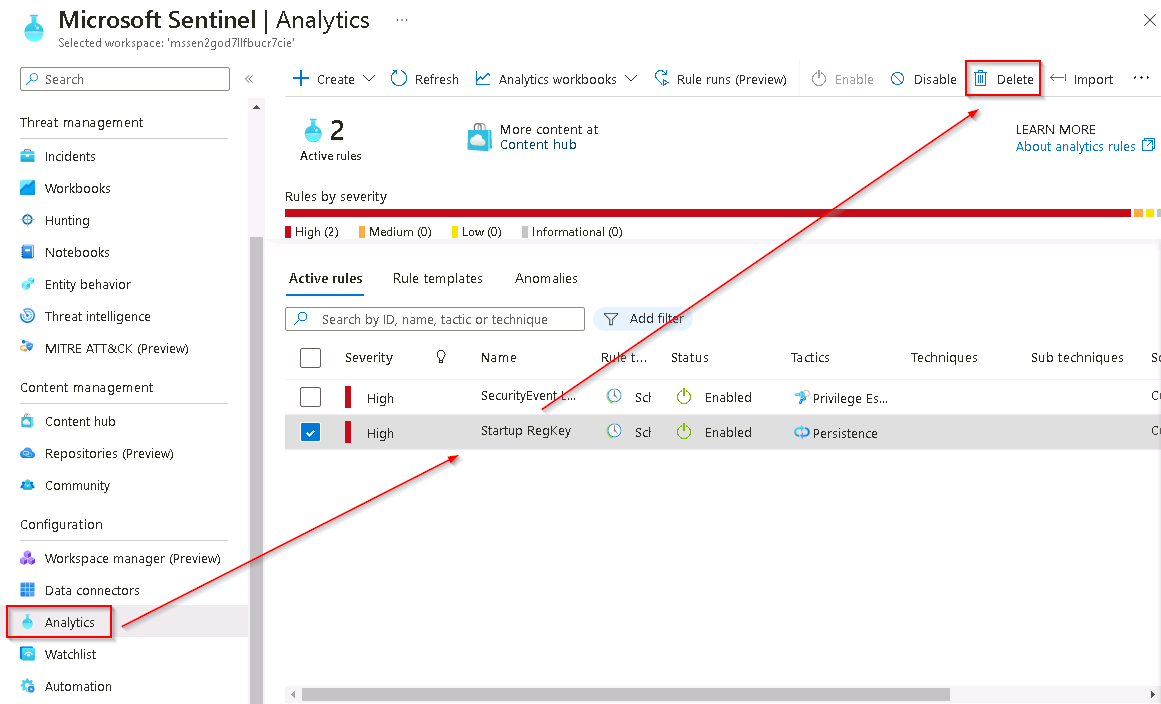Refresh the analytics rules list
The height and width of the screenshot is (704, 1161).
[x=424, y=79]
